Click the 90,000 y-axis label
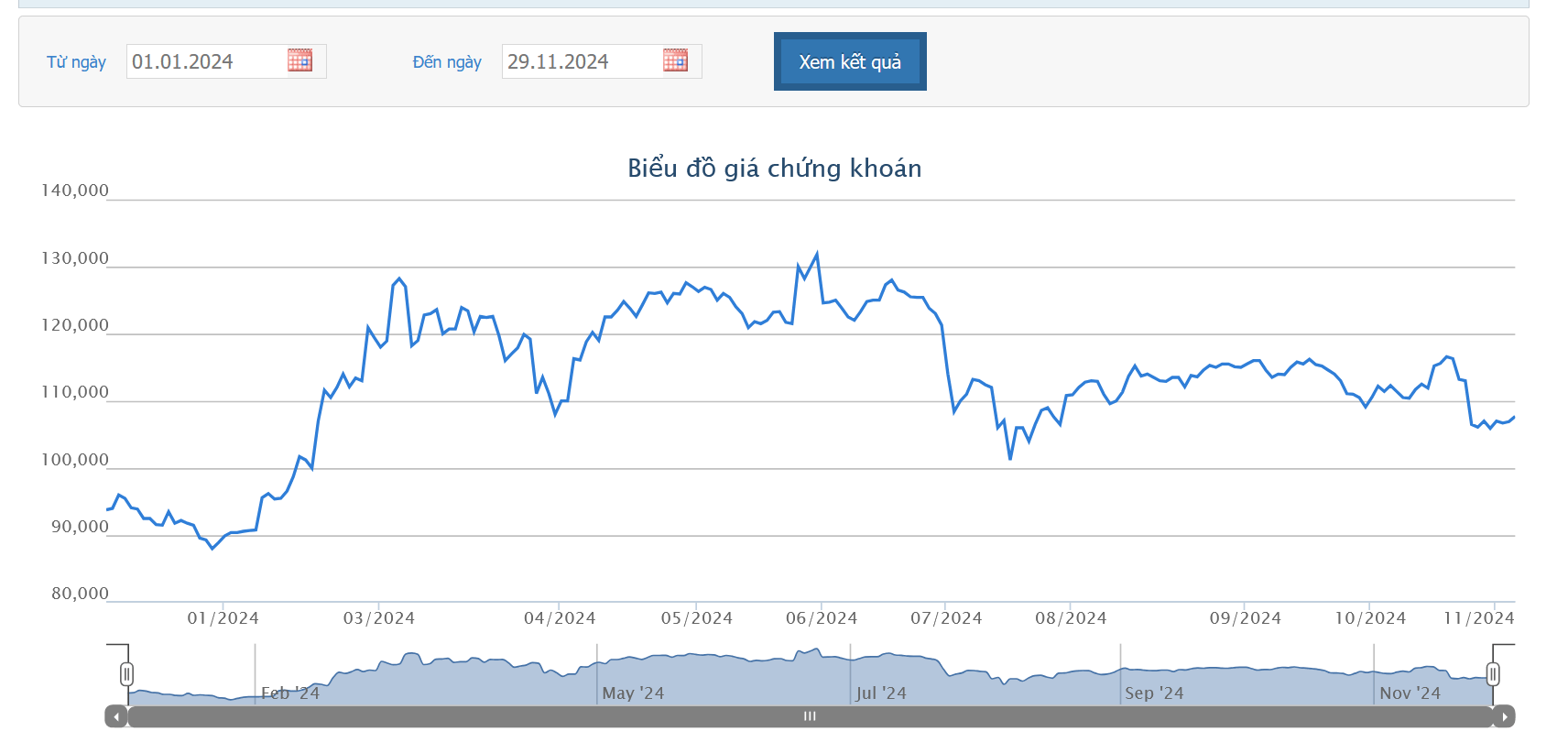Screen dimensions: 1568x742 click(80, 527)
